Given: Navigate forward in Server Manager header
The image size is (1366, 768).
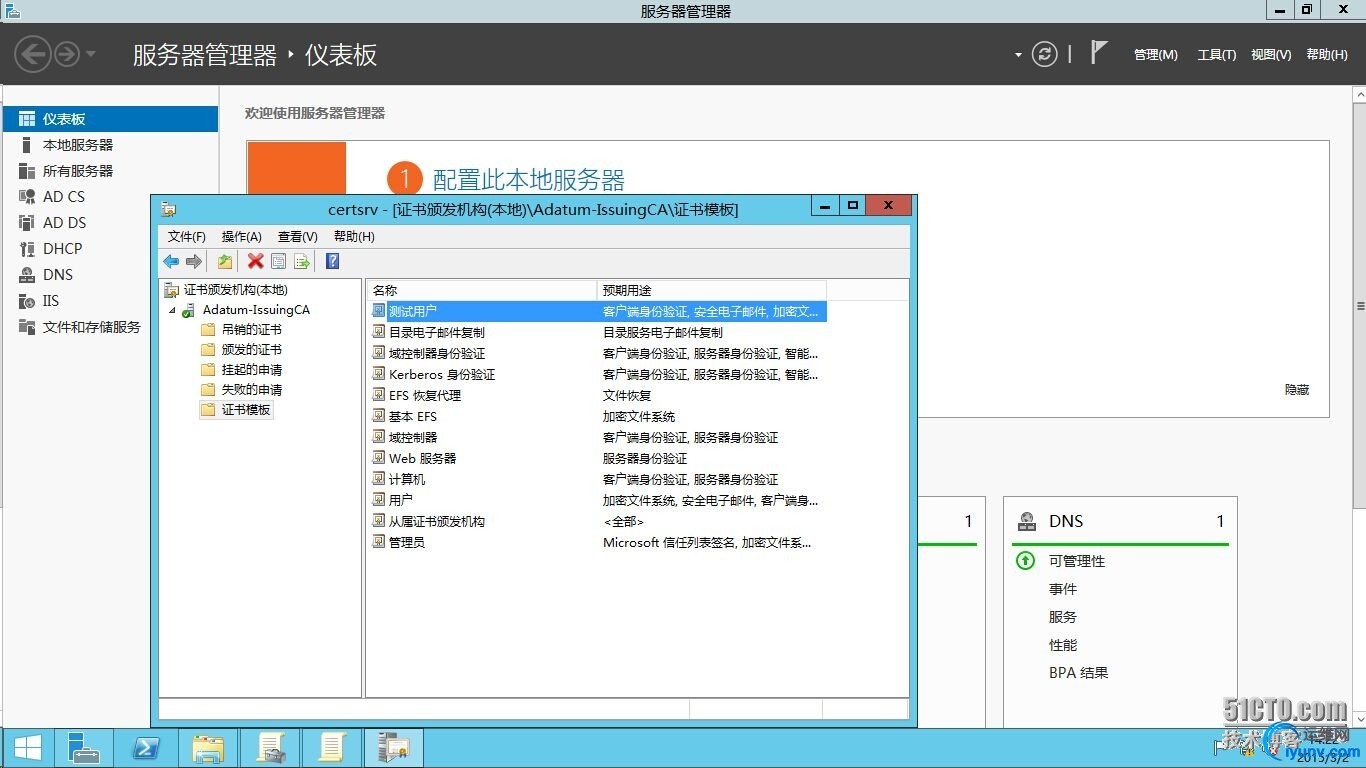Looking at the screenshot, I should point(66,54).
